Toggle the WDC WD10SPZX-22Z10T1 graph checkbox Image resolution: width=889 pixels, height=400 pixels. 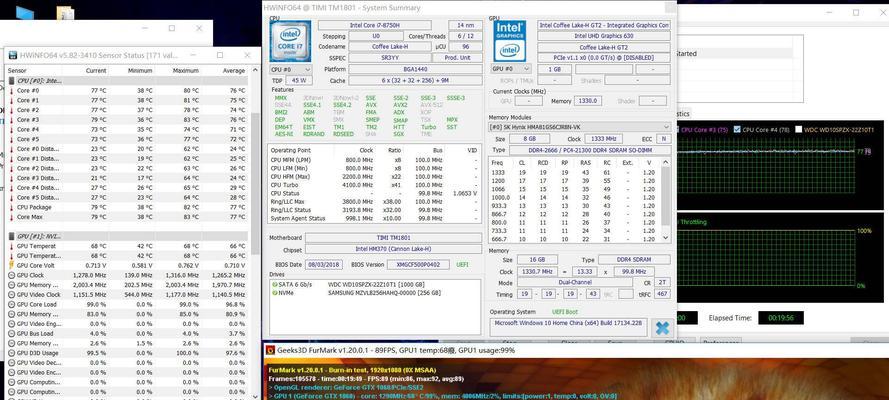coord(798,130)
